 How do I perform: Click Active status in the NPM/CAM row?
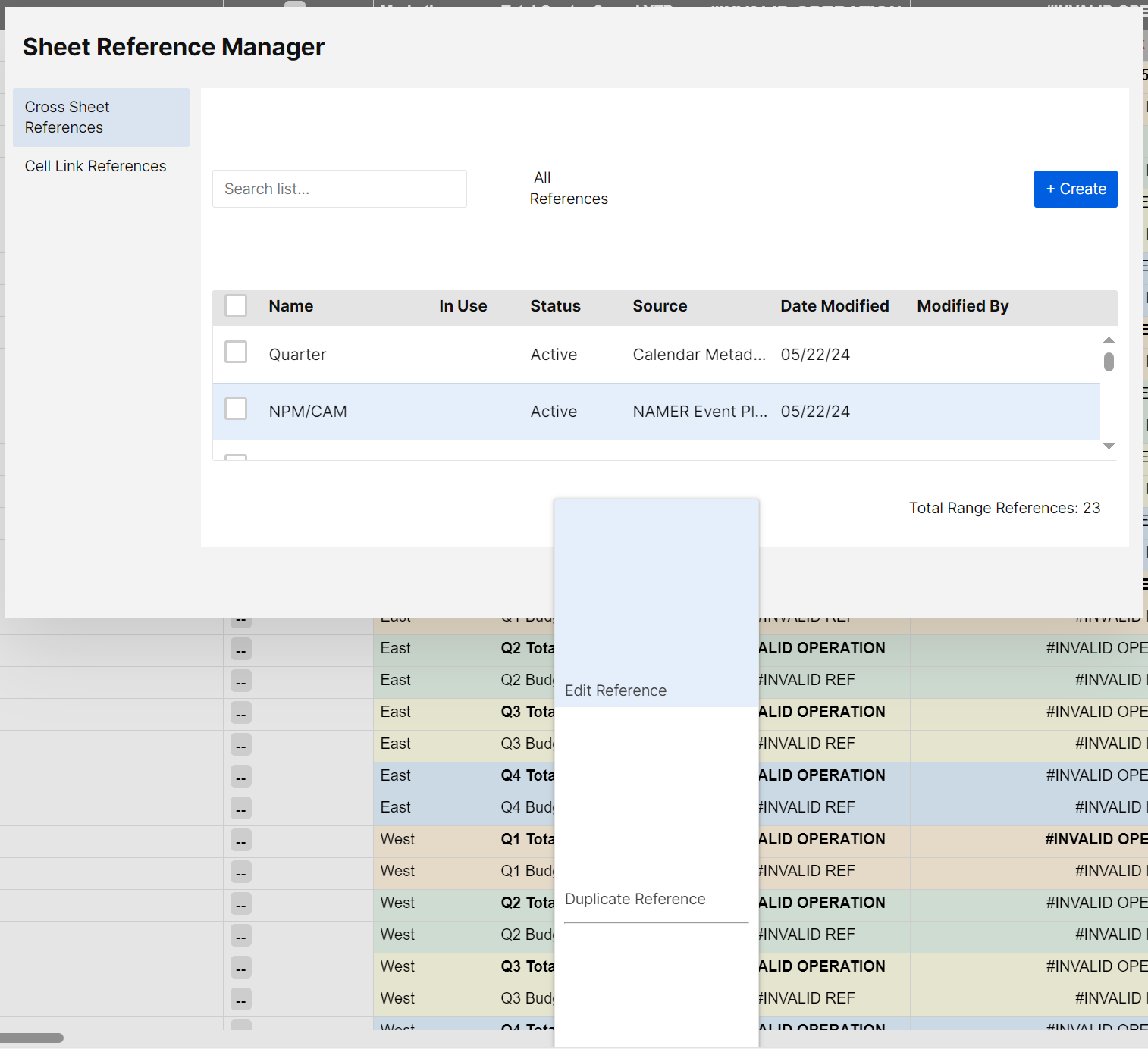point(554,412)
